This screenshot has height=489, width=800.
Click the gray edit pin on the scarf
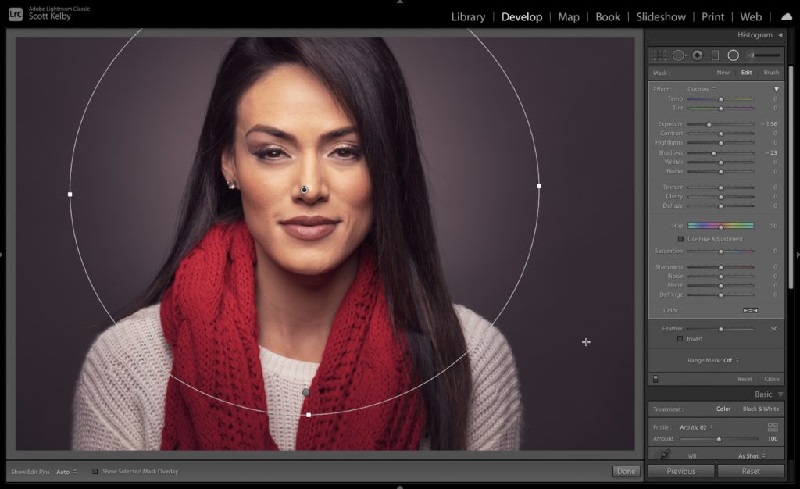pyautogui.click(x=306, y=392)
